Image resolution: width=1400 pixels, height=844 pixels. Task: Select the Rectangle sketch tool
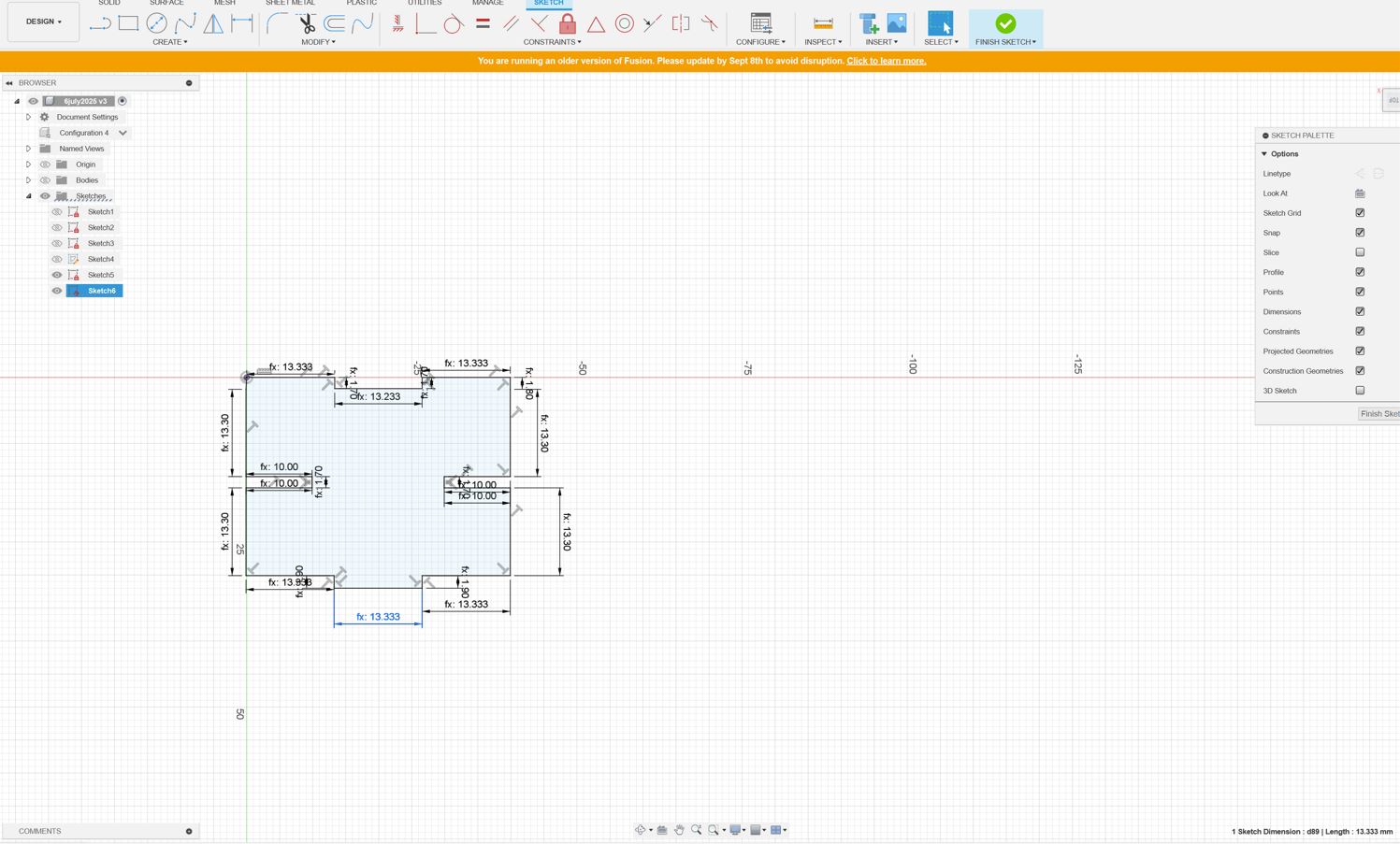pos(128,23)
